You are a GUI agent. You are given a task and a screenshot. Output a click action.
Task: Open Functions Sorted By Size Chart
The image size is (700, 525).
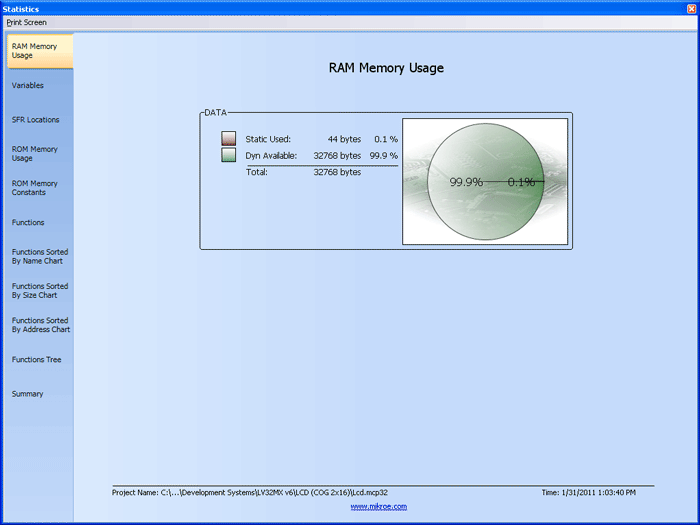(40, 291)
